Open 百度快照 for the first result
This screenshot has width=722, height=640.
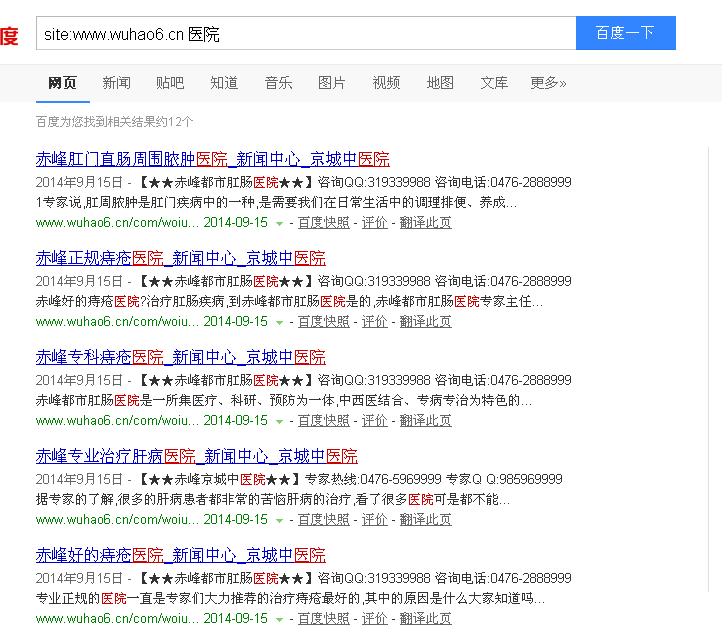(x=324, y=223)
